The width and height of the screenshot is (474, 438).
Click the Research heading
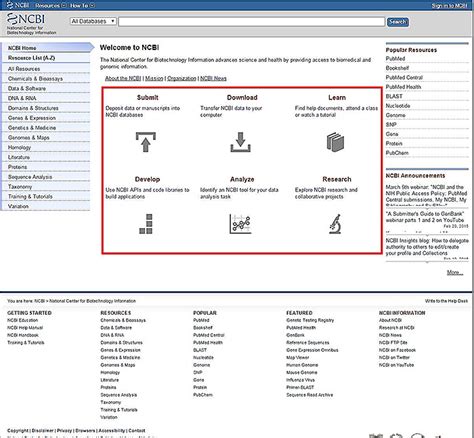tap(337, 179)
